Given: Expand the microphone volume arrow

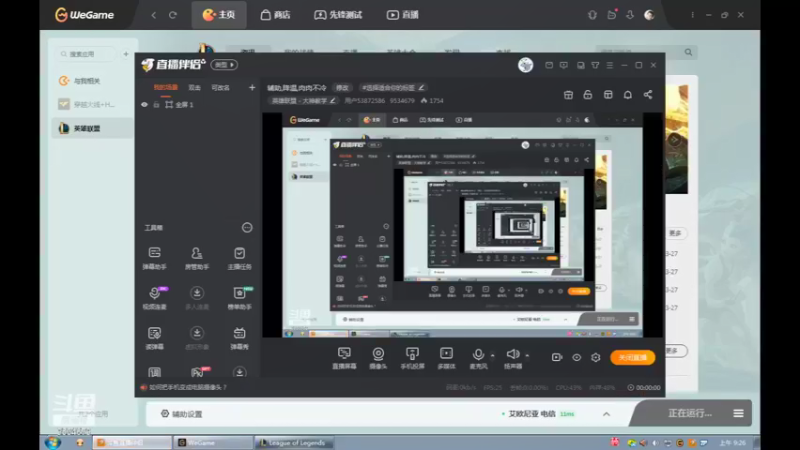Looking at the screenshot, I should click(x=492, y=355).
